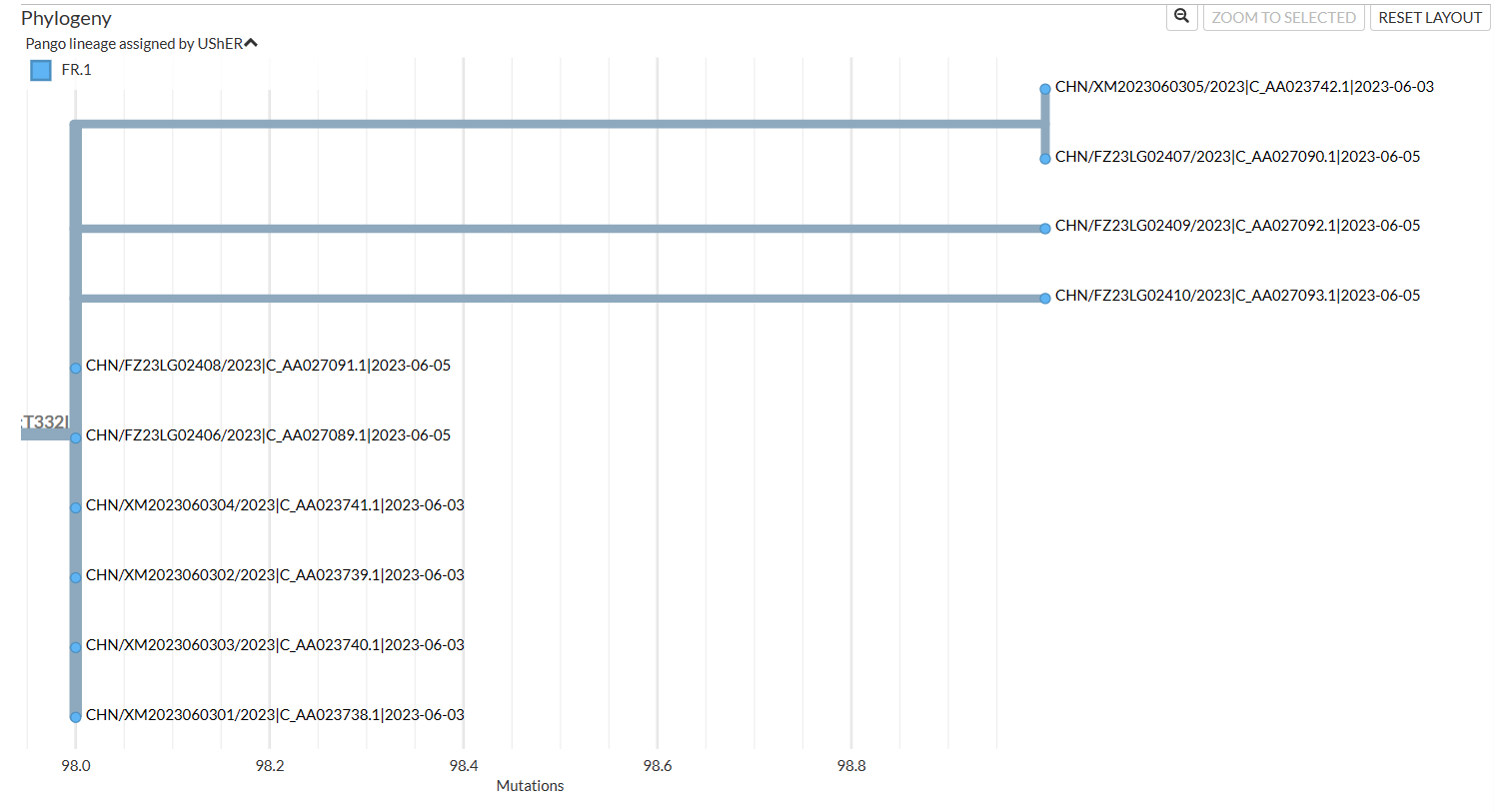The height and width of the screenshot is (812, 1494).
Task: Select the bottom node circle for CHN/XM2023060301/2023
Action: 75,716
